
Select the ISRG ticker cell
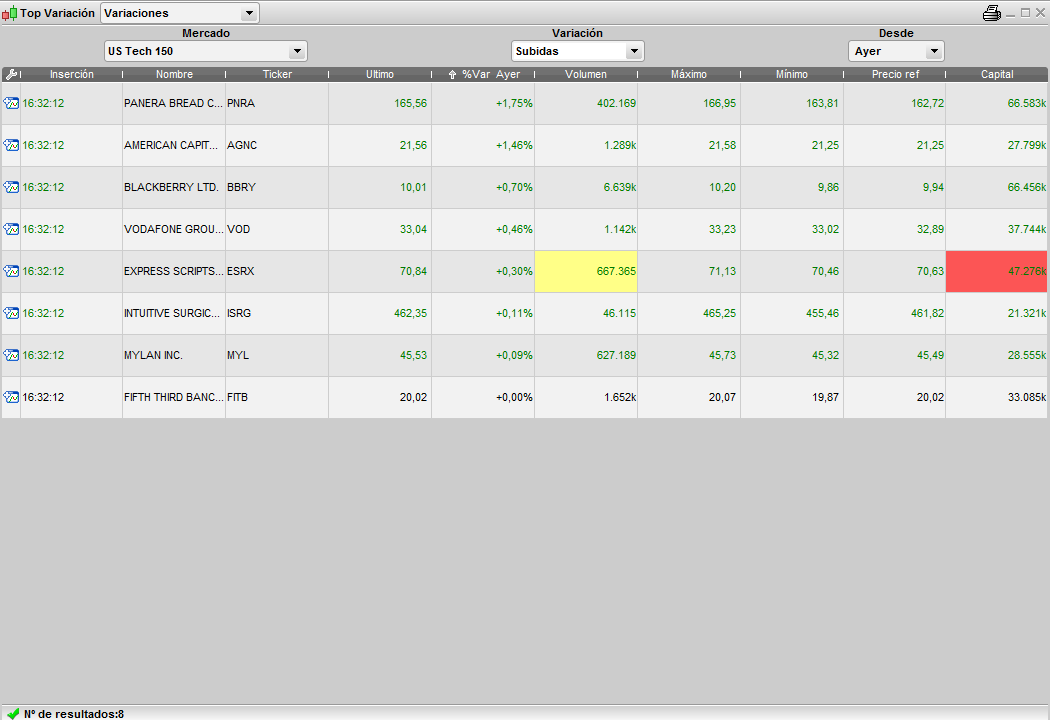277,313
